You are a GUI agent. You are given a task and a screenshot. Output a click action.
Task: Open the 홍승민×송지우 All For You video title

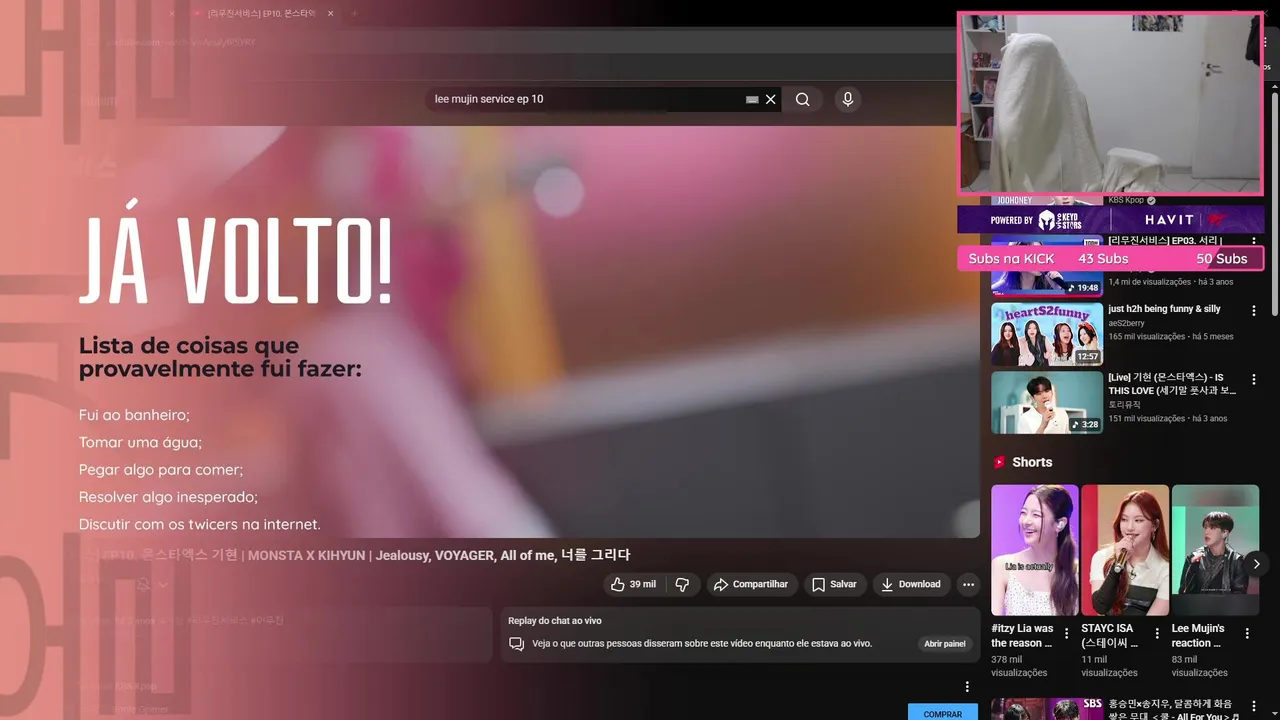click(x=1172, y=710)
